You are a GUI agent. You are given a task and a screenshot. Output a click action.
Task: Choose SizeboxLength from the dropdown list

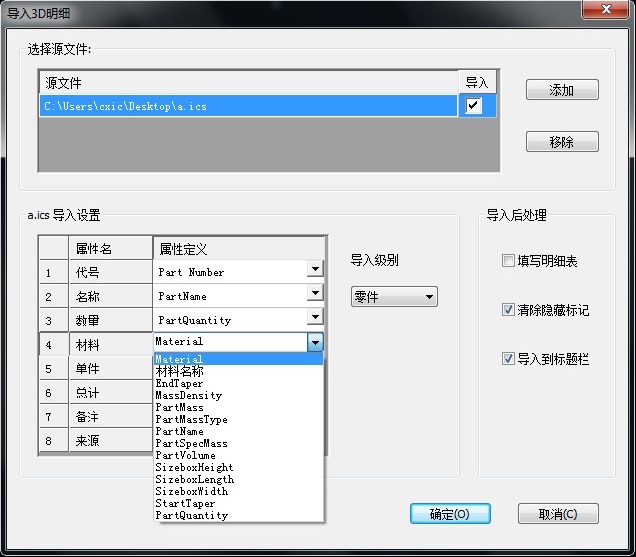pyautogui.click(x=238, y=479)
